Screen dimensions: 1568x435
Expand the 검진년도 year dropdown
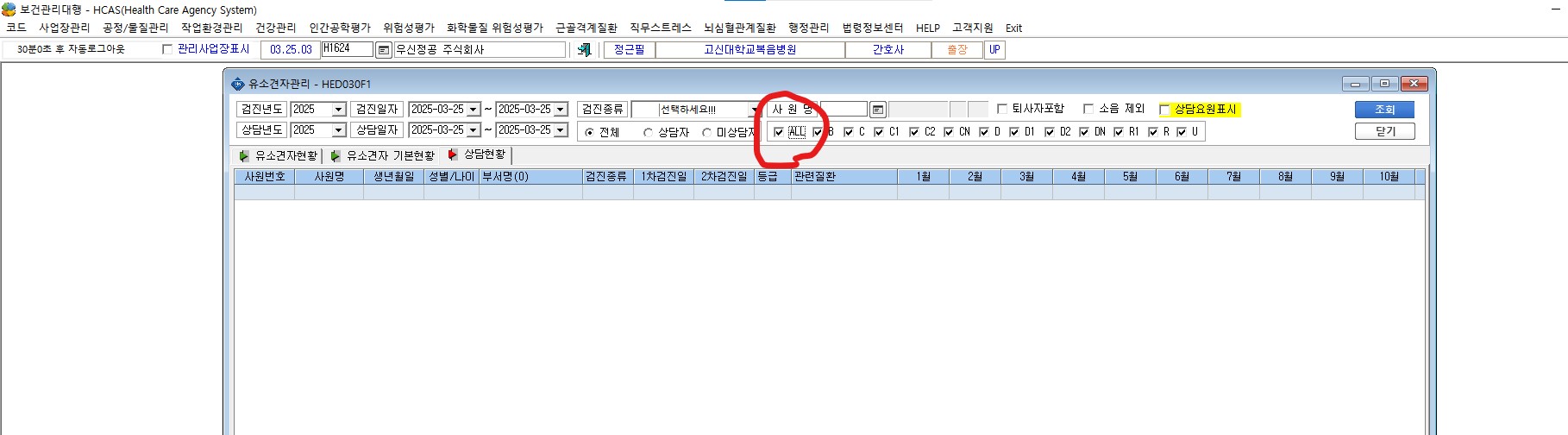(339, 110)
